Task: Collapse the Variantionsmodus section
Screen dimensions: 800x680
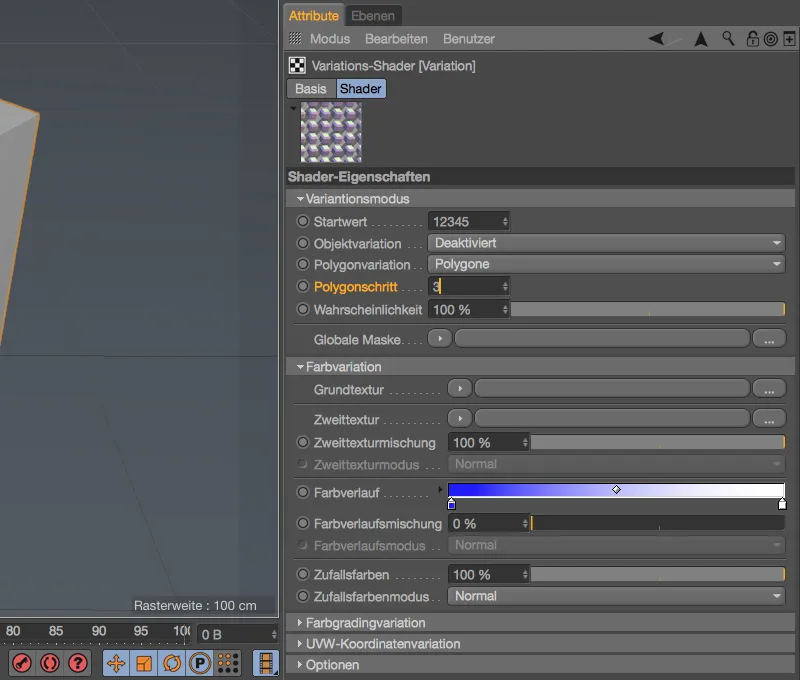Action: (301, 198)
